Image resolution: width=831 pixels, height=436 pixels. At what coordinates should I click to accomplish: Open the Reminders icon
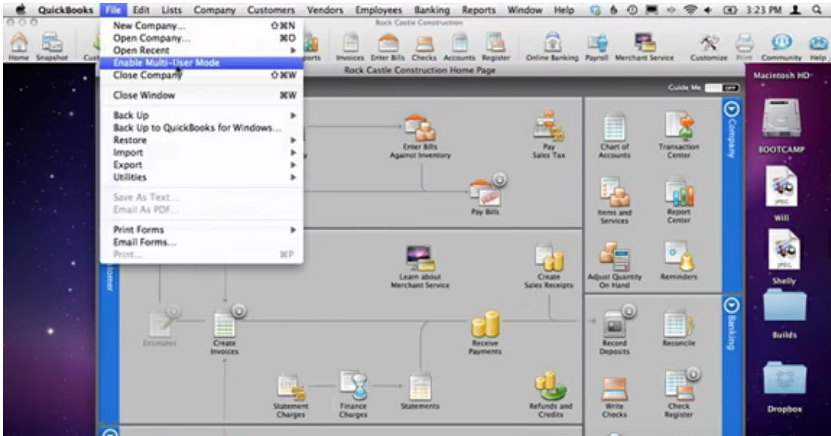679,262
